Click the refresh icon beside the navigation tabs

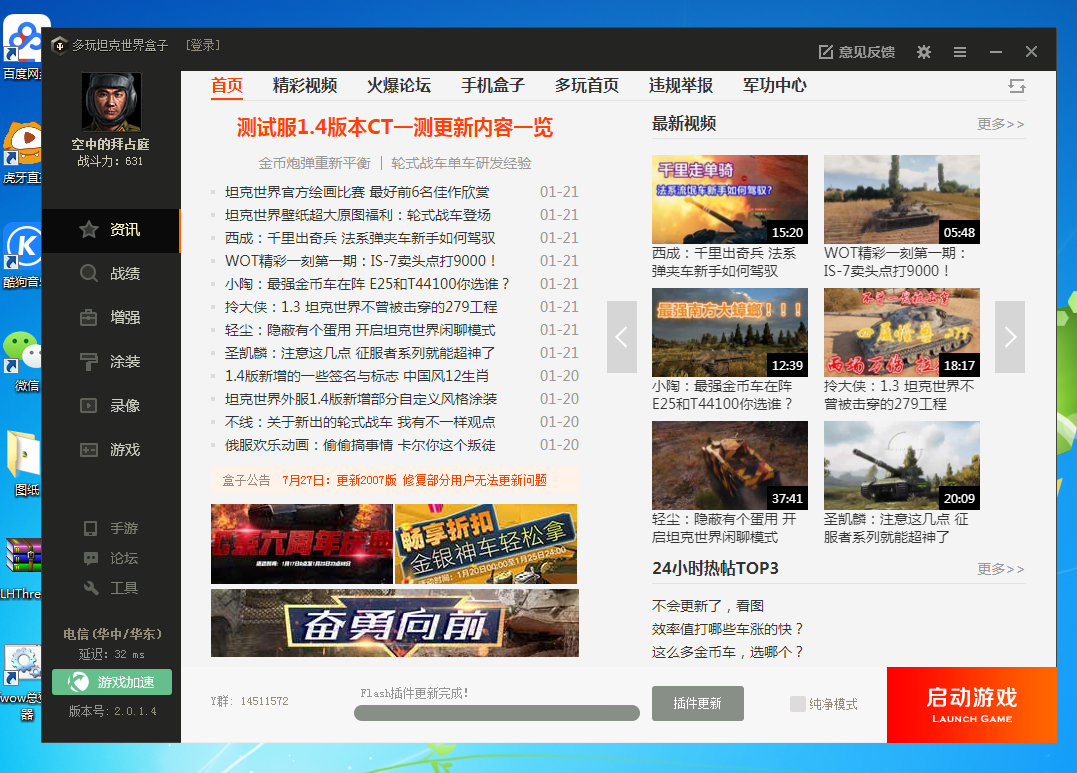(1017, 86)
